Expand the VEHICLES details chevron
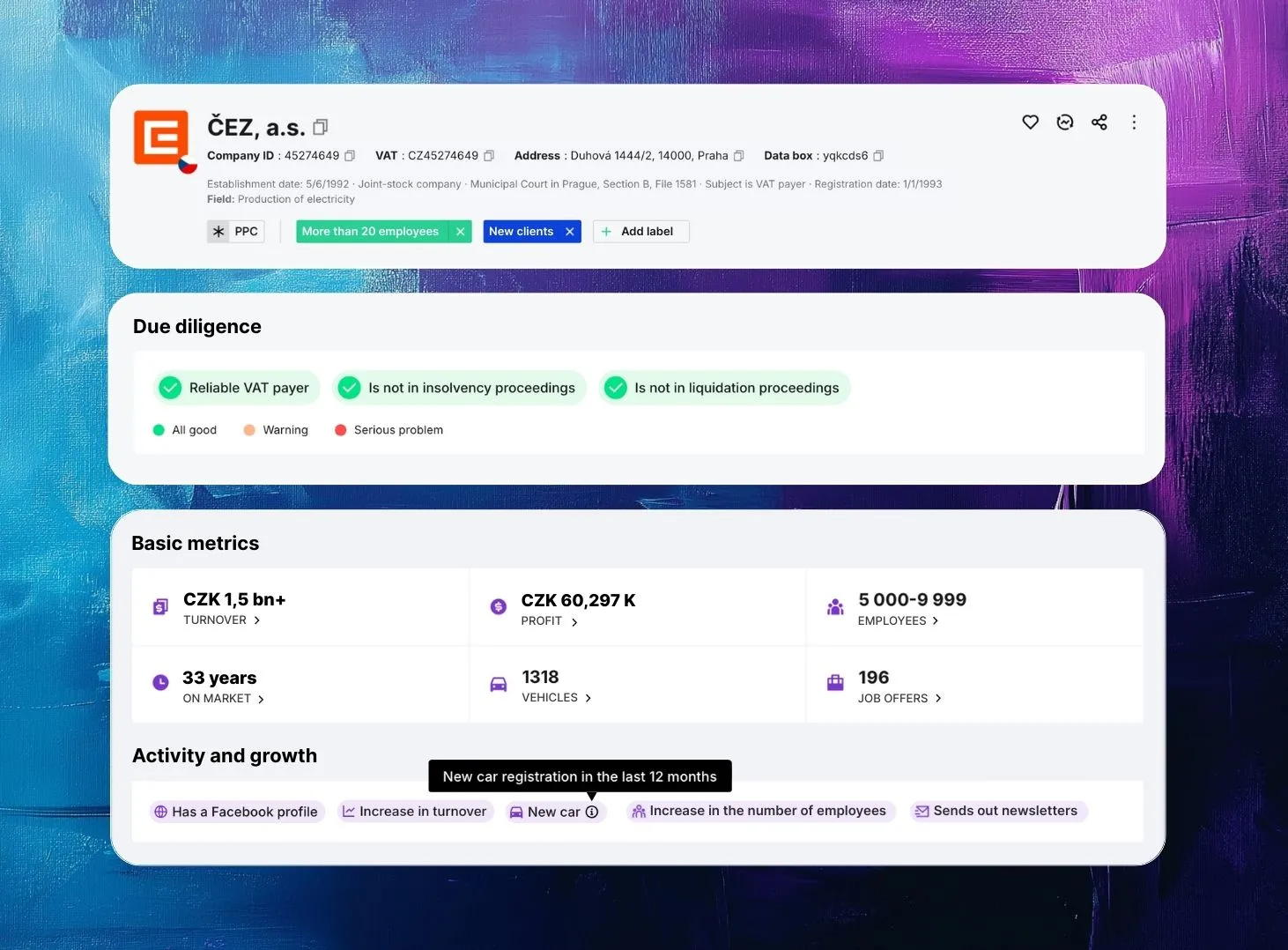The width and height of the screenshot is (1288, 950). pyautogui.click(x=588, y=698)
